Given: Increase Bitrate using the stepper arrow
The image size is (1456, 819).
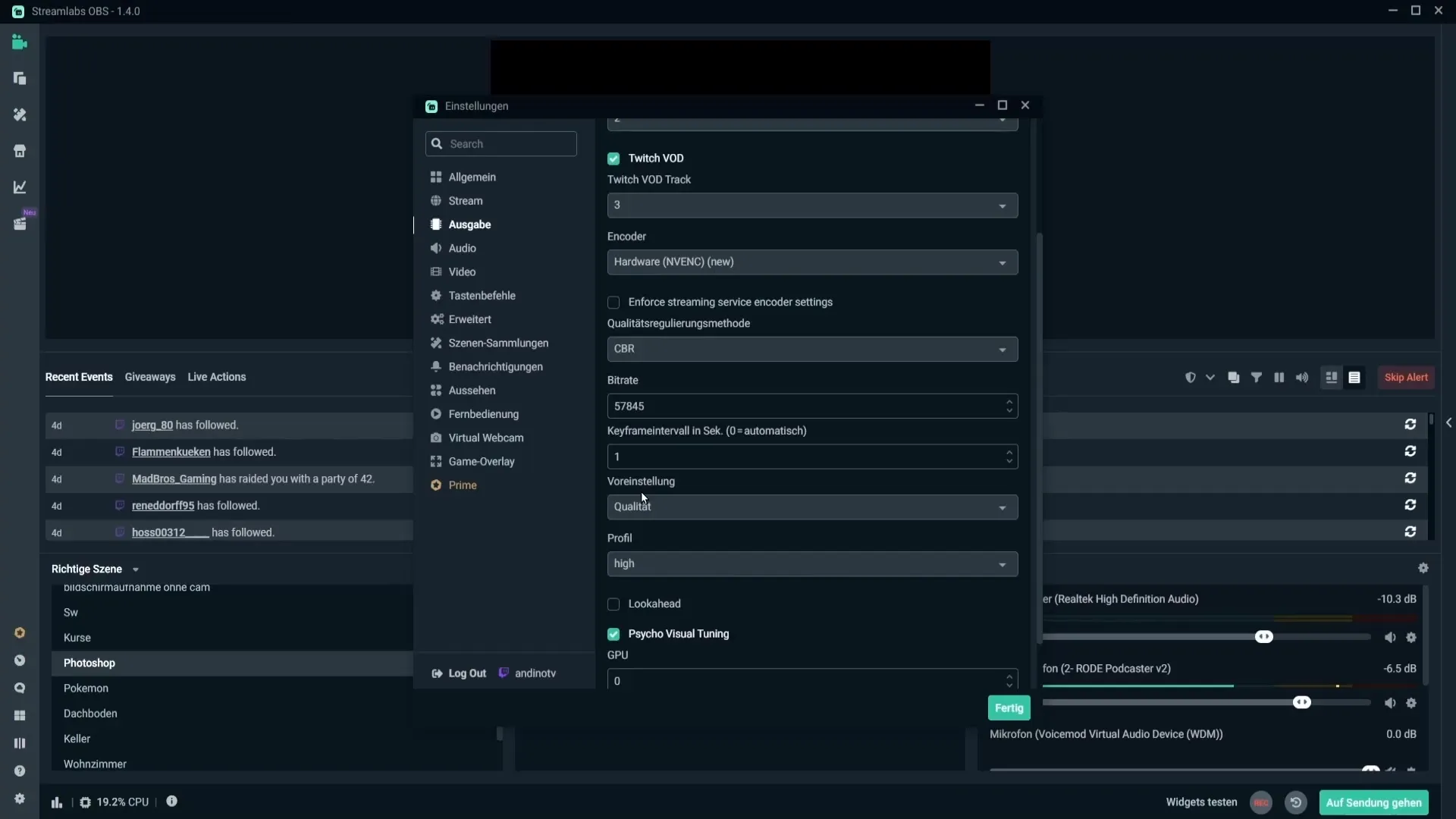Looking at the screenshot, I should 1009,402.
